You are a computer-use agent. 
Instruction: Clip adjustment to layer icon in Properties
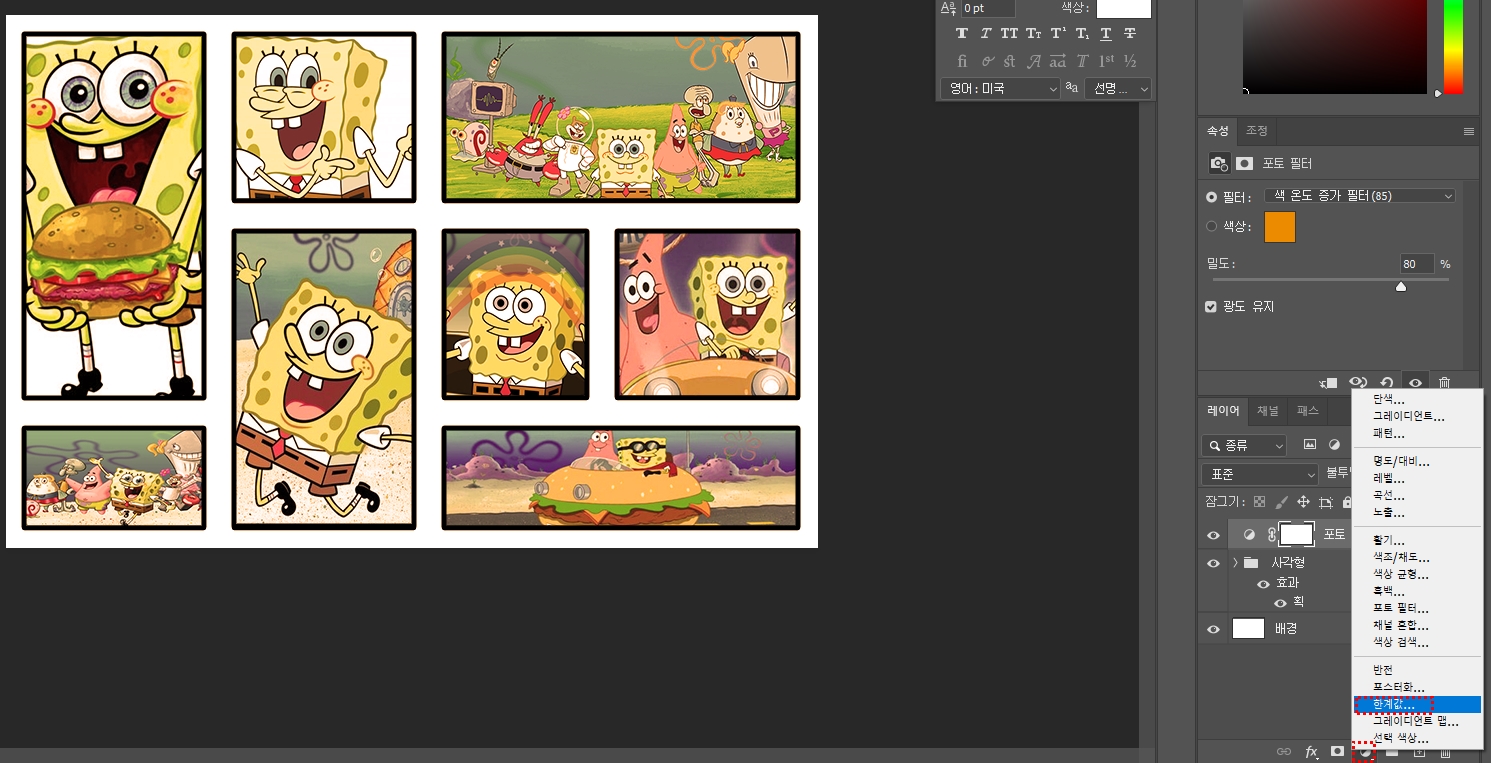[1328, 383]
